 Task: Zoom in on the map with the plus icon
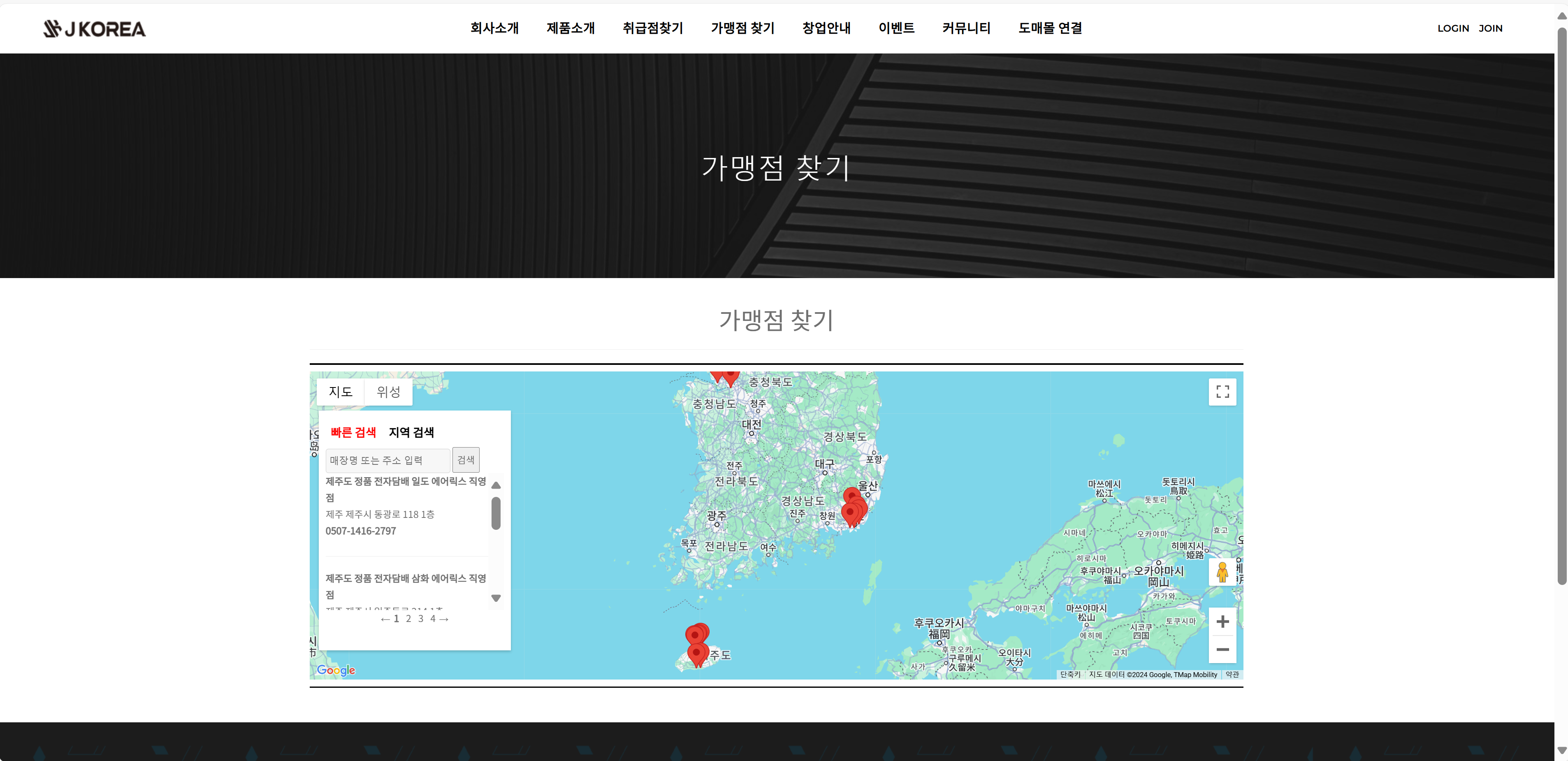tap(1222, 621)
